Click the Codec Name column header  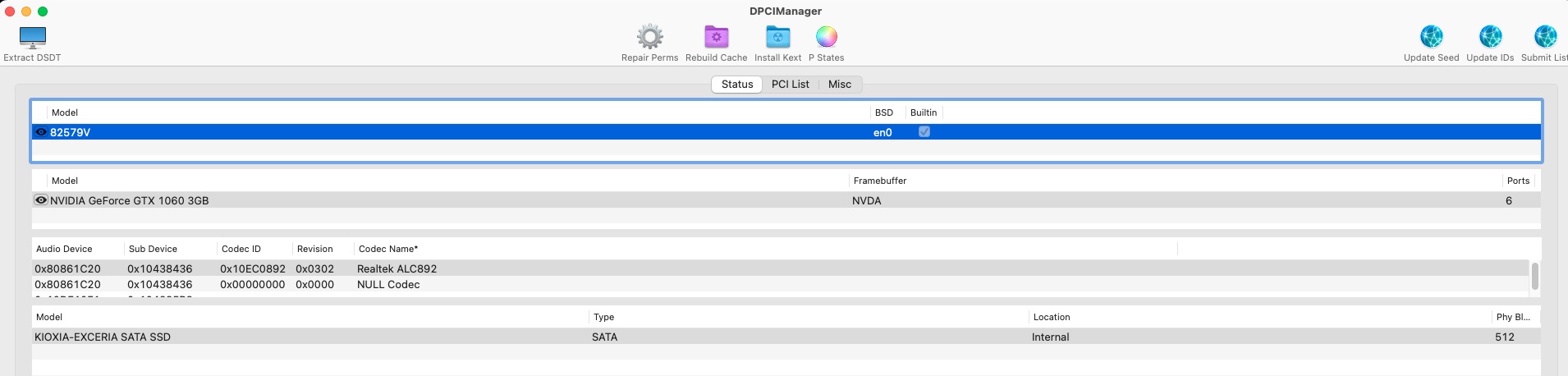[x=388, y=249]
